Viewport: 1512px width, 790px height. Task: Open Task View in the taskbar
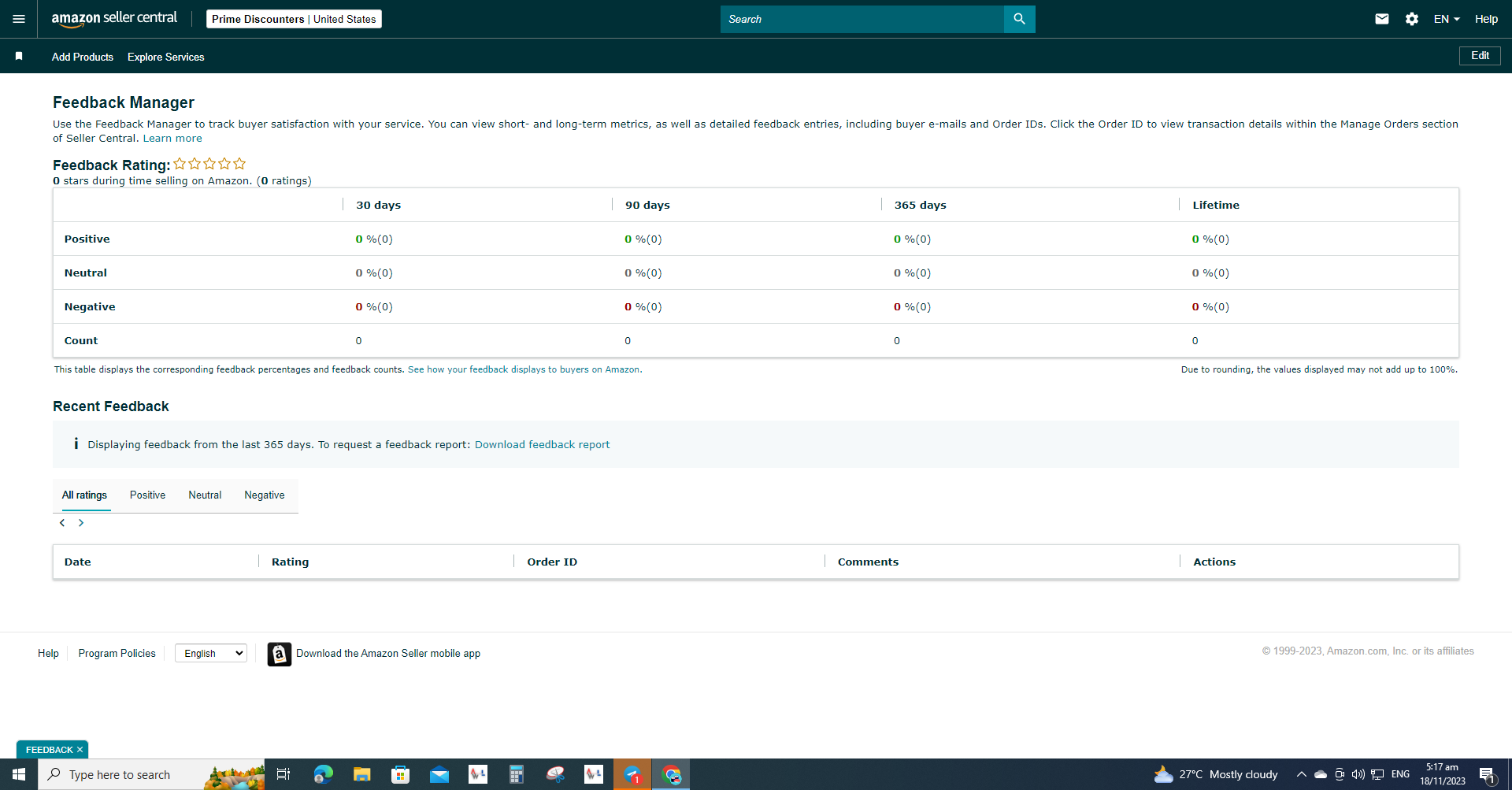(283, 774)
